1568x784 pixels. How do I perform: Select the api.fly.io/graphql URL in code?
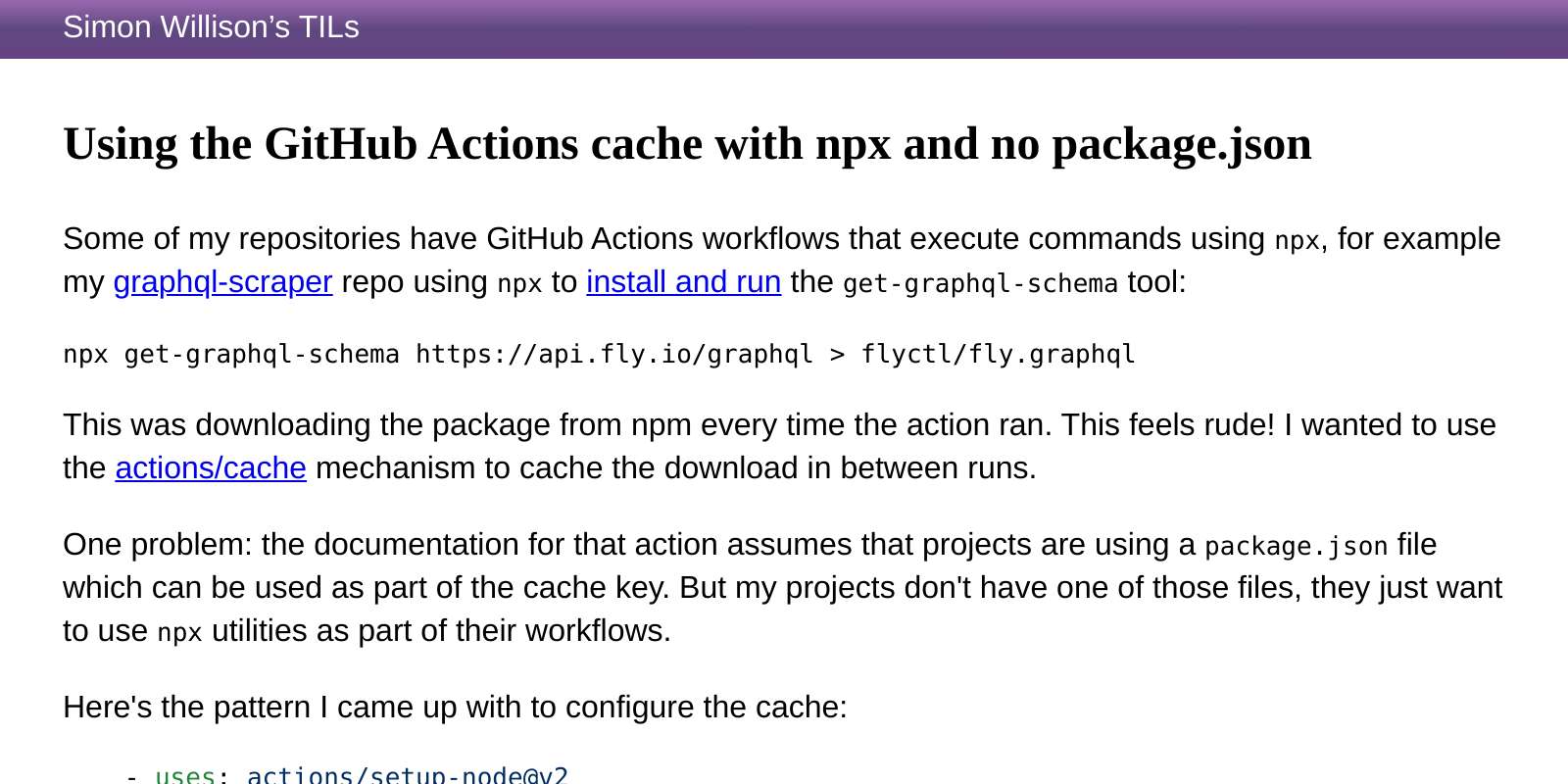click(x=612, y=354)
